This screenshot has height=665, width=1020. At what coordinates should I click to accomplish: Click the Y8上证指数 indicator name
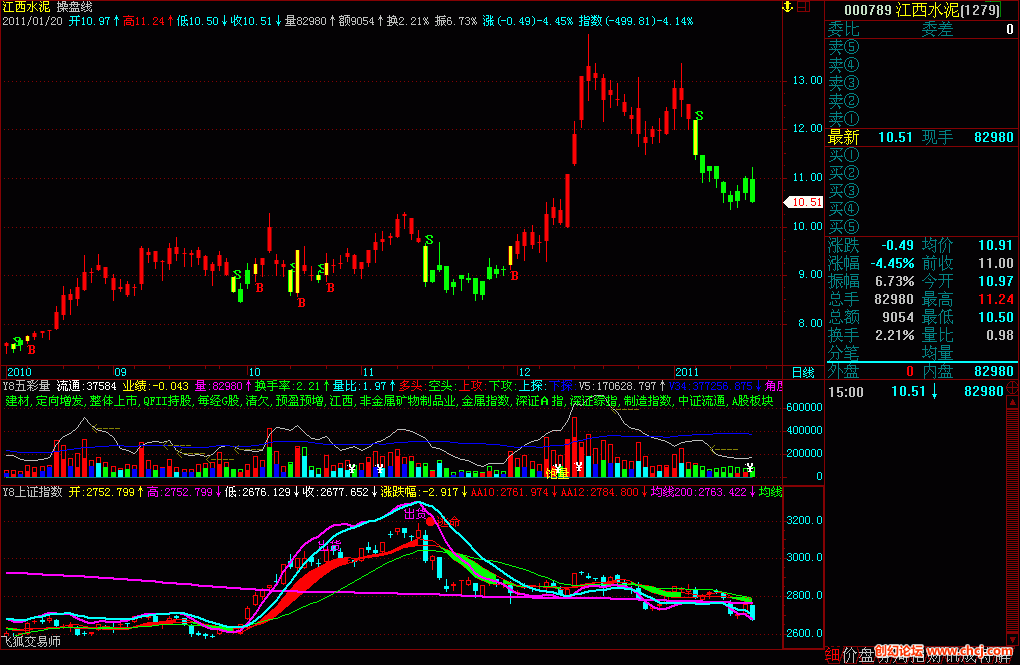click(33, 492)
